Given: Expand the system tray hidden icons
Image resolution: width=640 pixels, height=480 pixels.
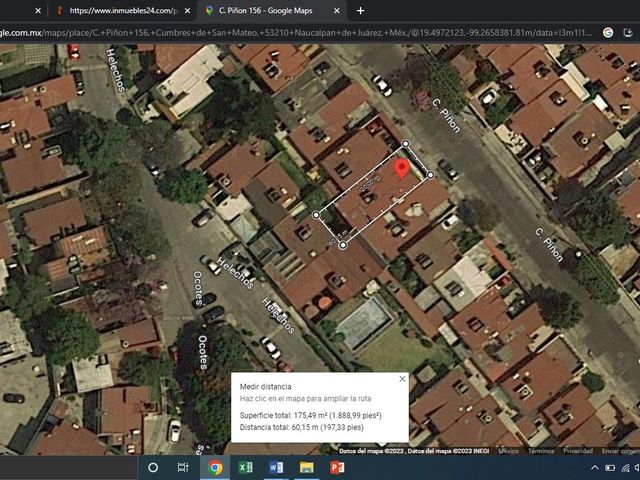Looking at the screenshot, I should 595,468.
